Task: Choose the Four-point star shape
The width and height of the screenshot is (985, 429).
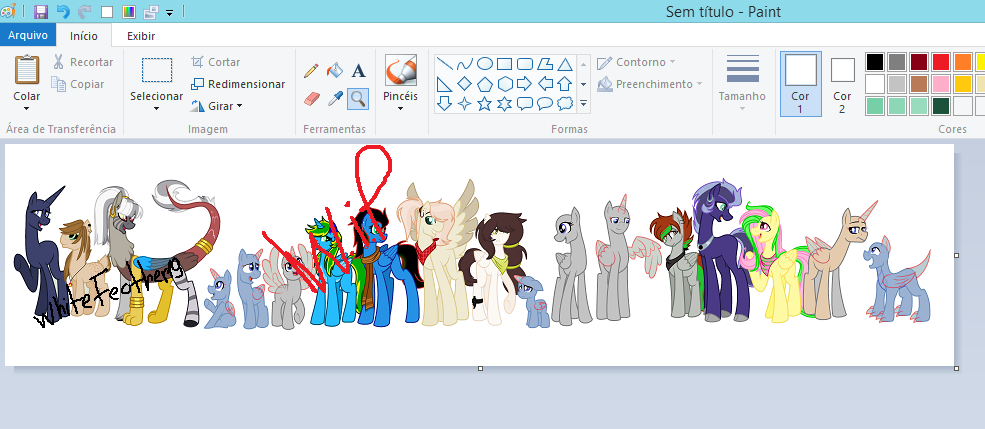Action: pos(464,104)
